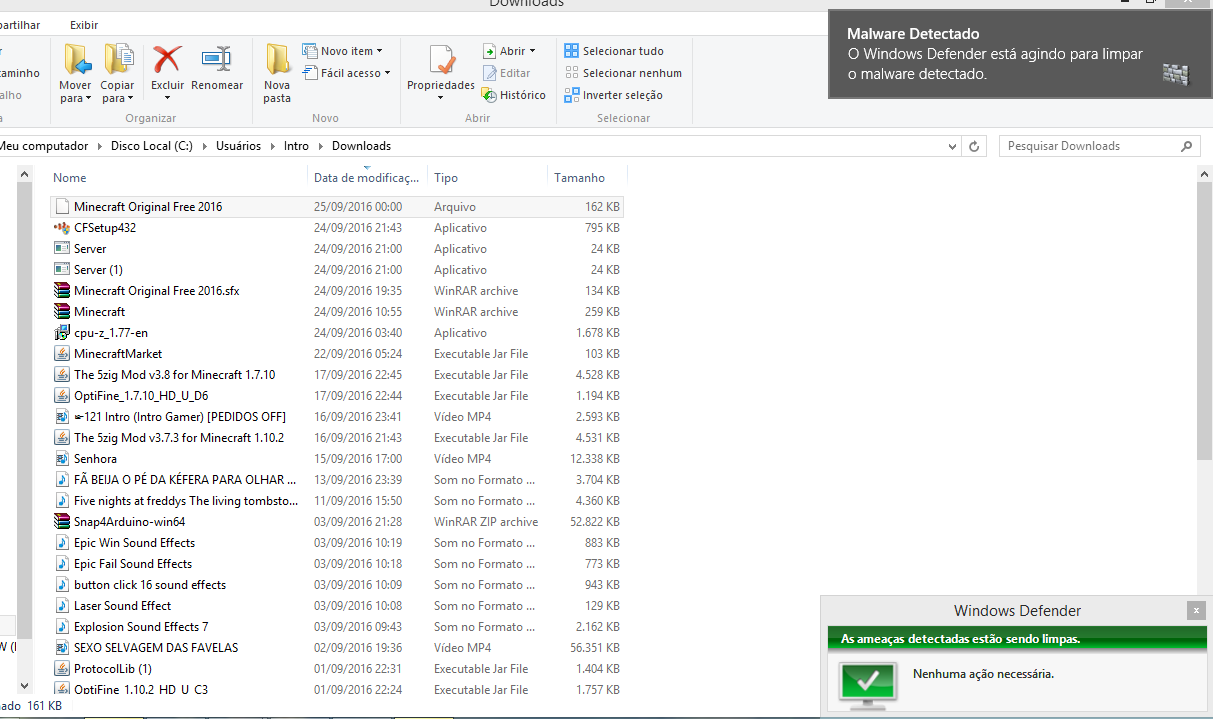The height and width of the screenshot is (719, 1213).
Task: Sort by the Tipo column header
Action: click(x=487, y=178)
